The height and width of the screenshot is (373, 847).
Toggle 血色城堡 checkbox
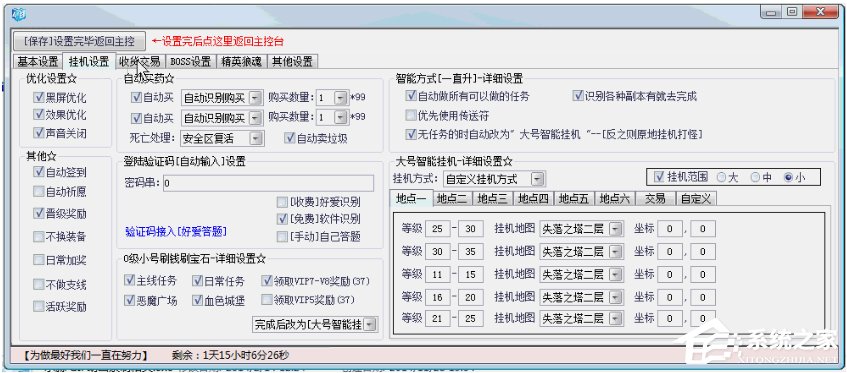pos(218,300)
